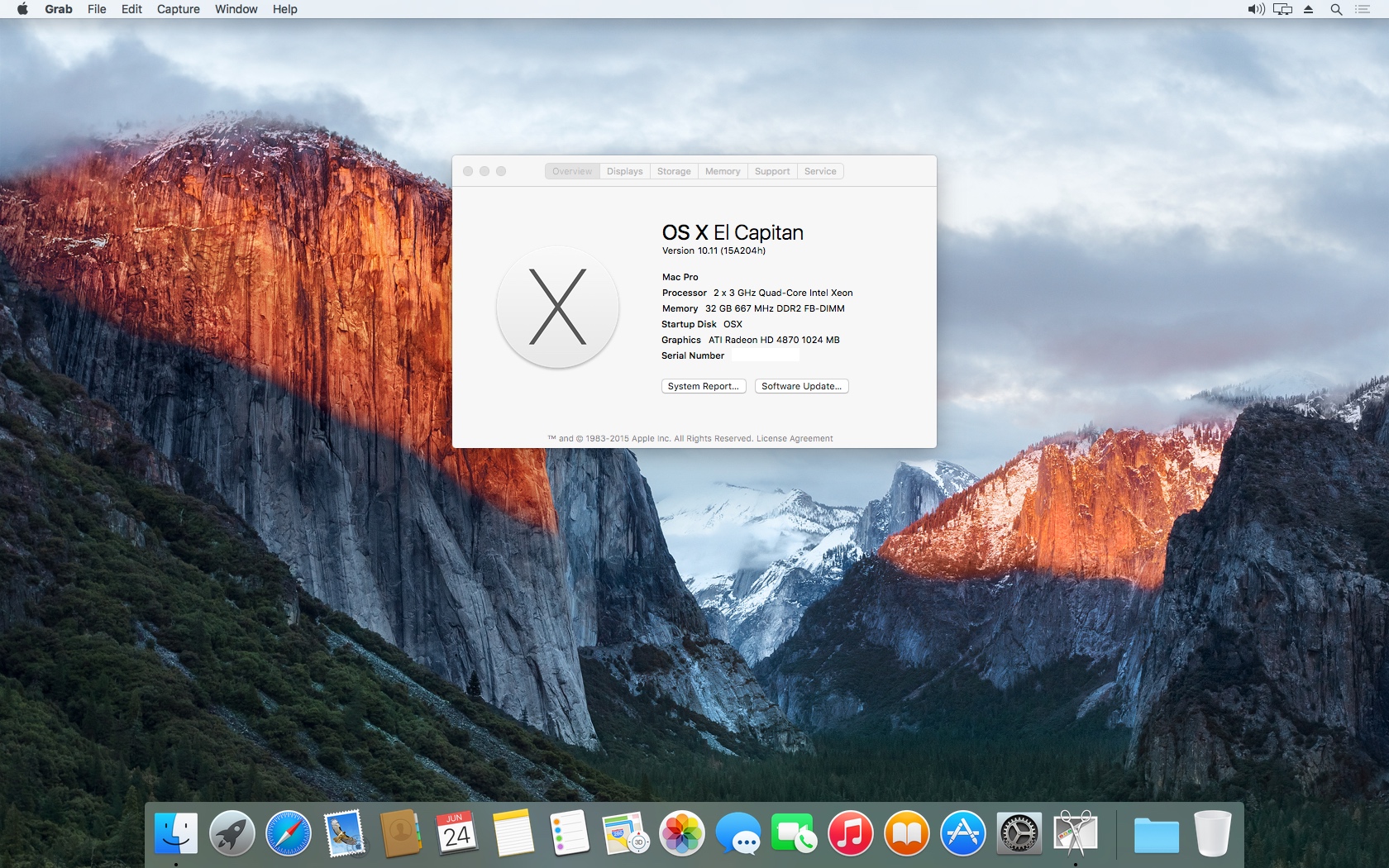Open the License Agreement link
Image resolution: width=1389 pixels, height=868 pixels.
[795, 439]
